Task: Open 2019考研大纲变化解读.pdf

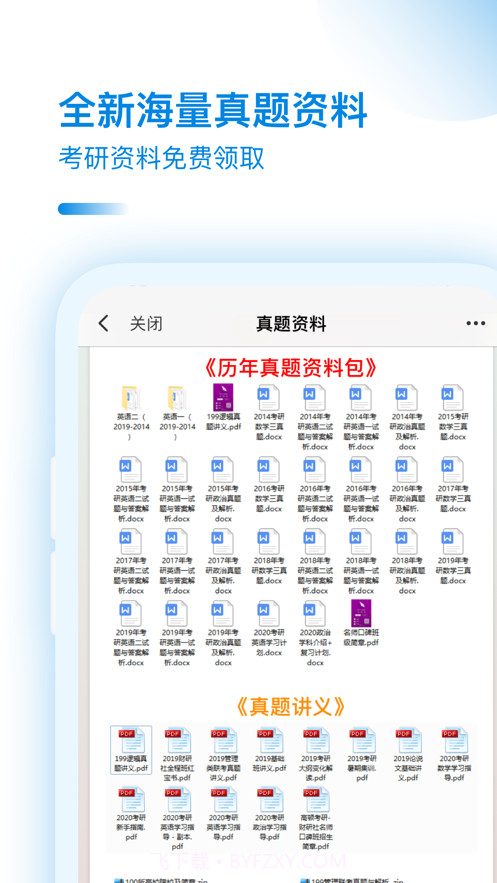Action: [x=315, y=755]
